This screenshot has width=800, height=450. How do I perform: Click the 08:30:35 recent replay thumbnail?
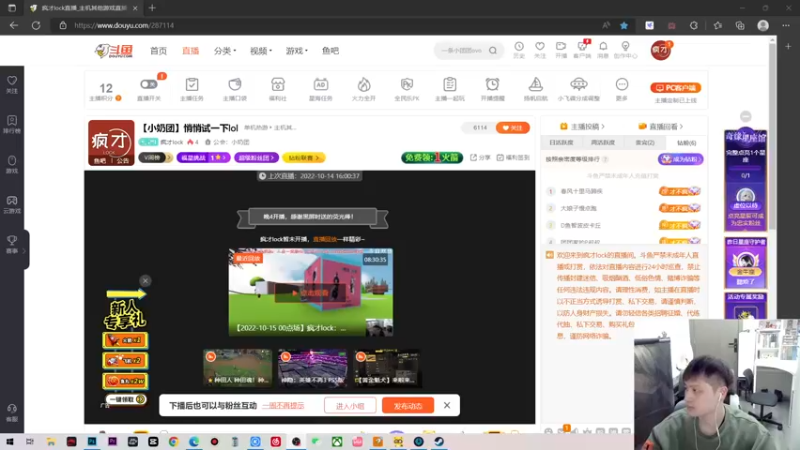click(311, 292)
